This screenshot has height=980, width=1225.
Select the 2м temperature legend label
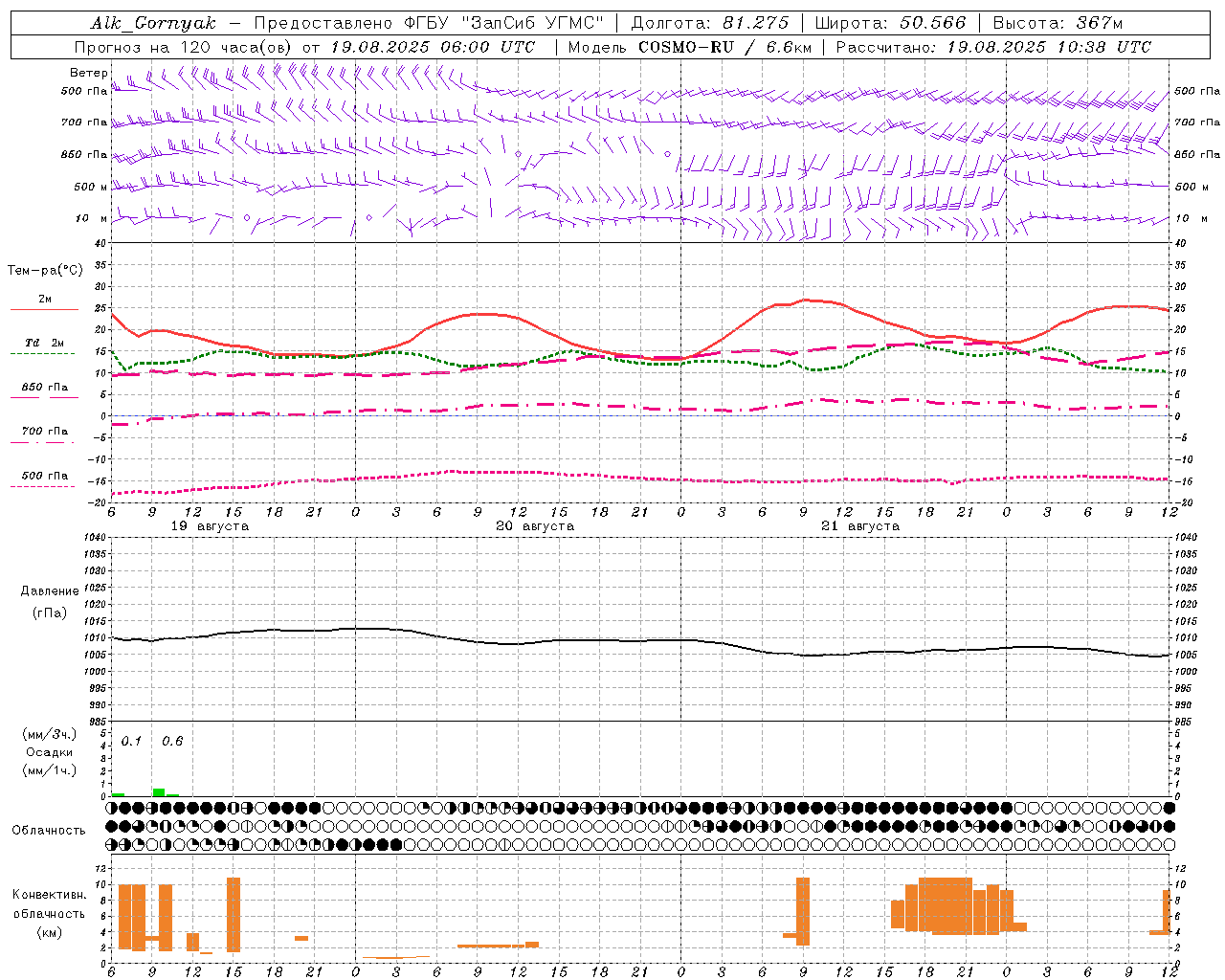45,300
